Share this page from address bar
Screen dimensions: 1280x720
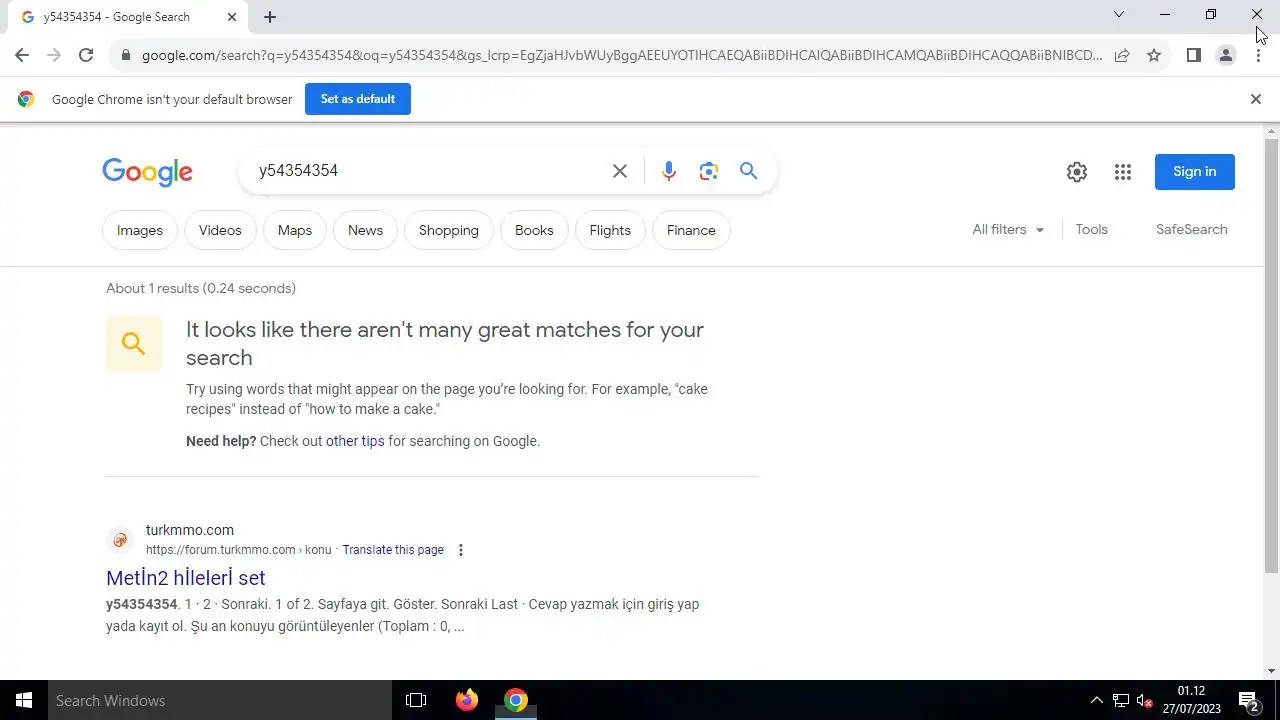(1122, 55)
